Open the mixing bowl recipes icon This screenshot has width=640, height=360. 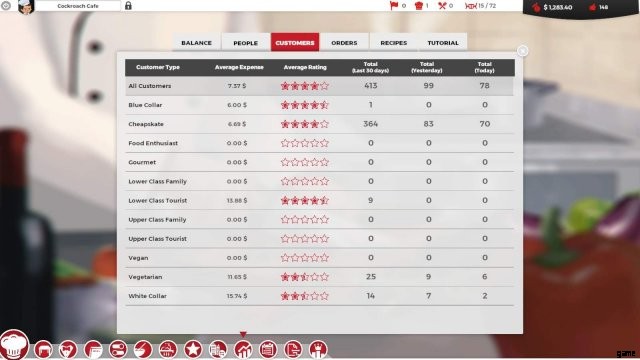143,350
